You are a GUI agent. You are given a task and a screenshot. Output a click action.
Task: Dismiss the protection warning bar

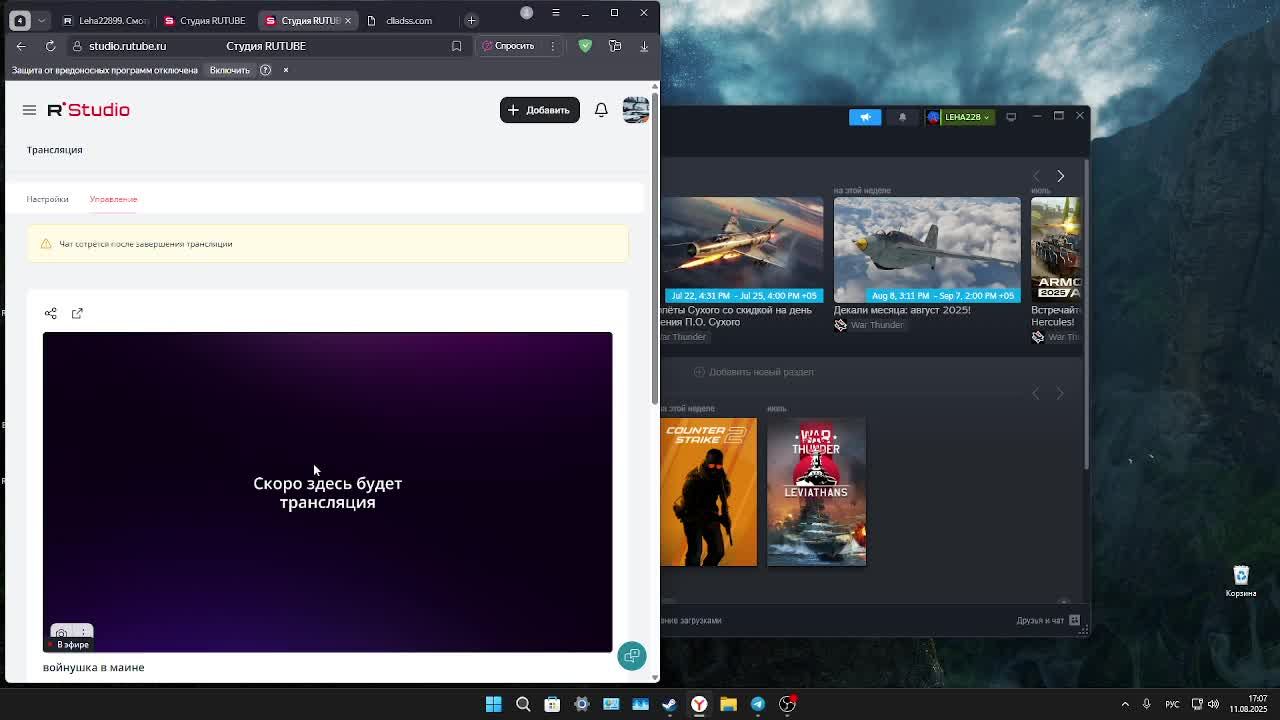286,70
